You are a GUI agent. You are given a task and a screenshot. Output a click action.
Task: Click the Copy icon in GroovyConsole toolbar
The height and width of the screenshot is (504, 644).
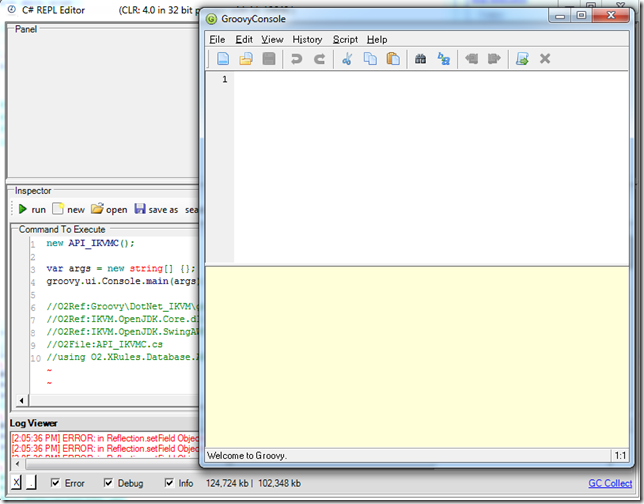(x=370, y=59)
